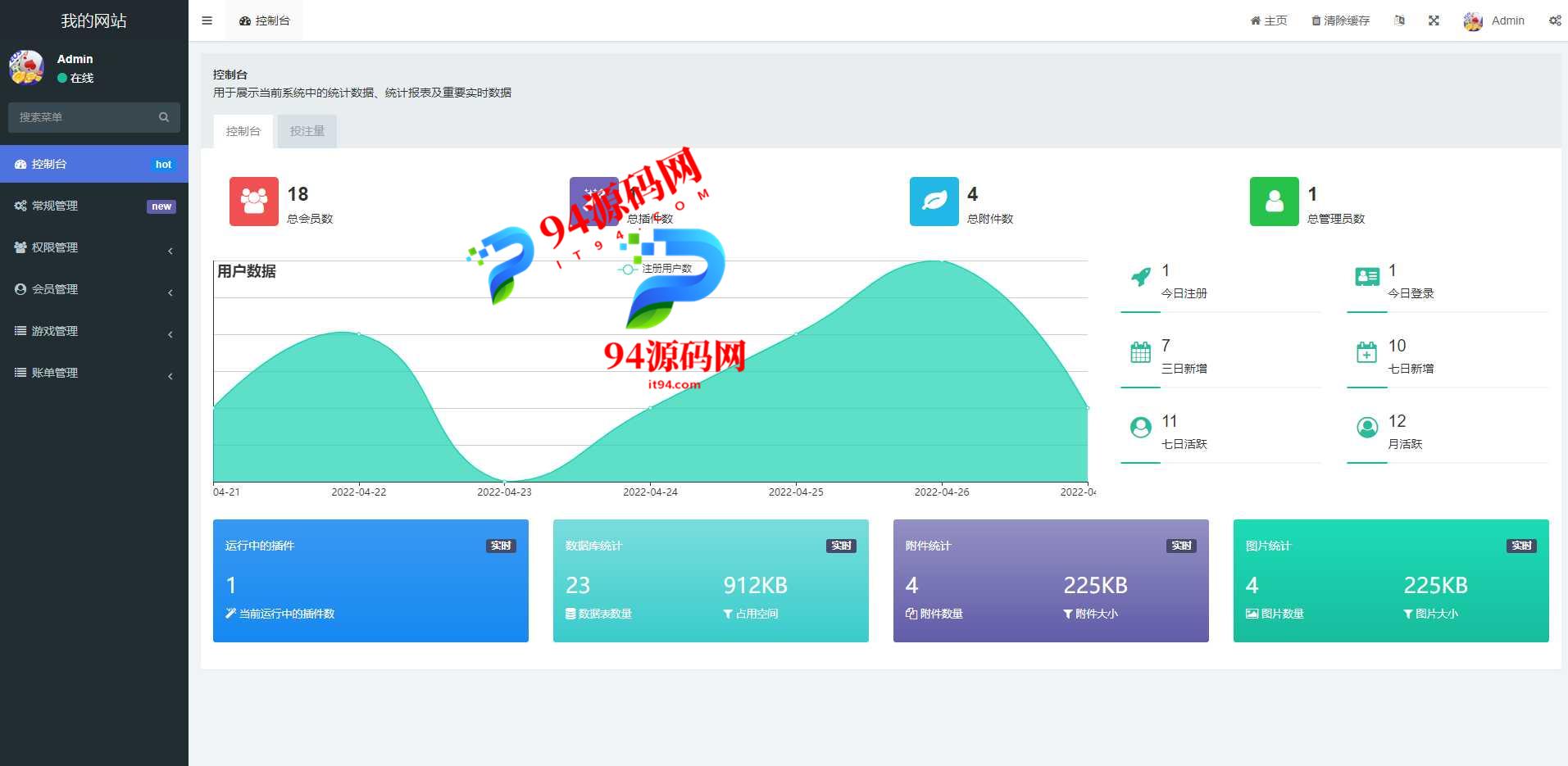Expand the 游戏管理 menu arrow
This screenshot has height=766, width=1568.
coord(170,334)
